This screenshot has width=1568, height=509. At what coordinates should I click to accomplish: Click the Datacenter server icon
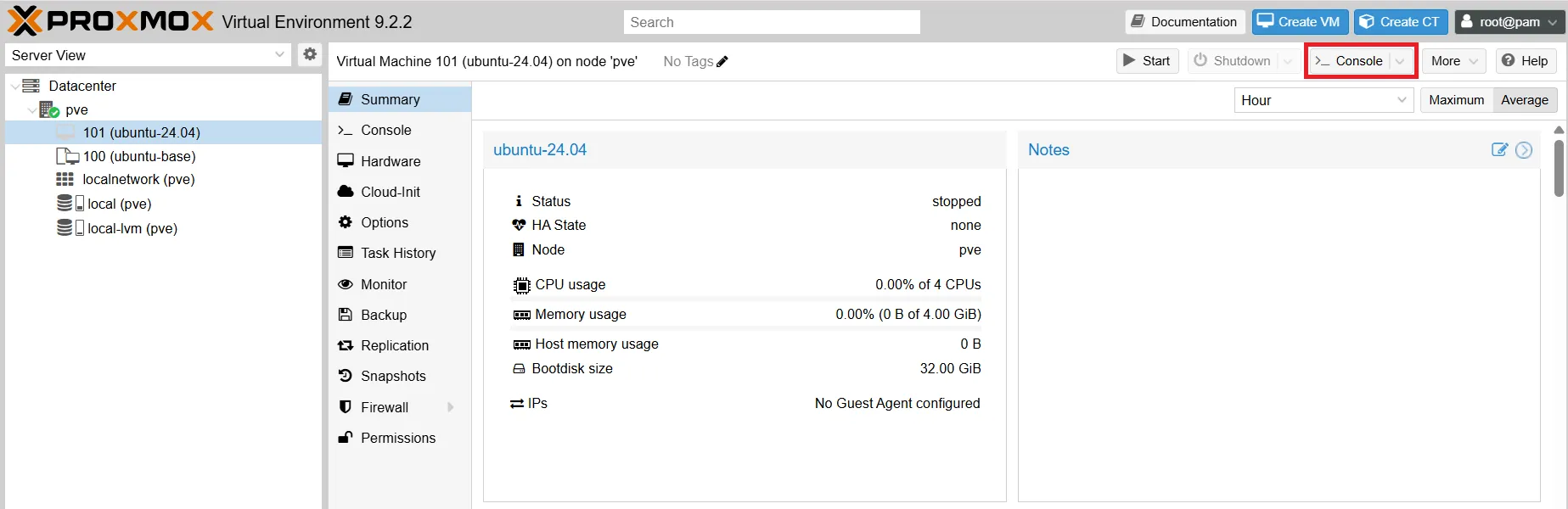31,86
